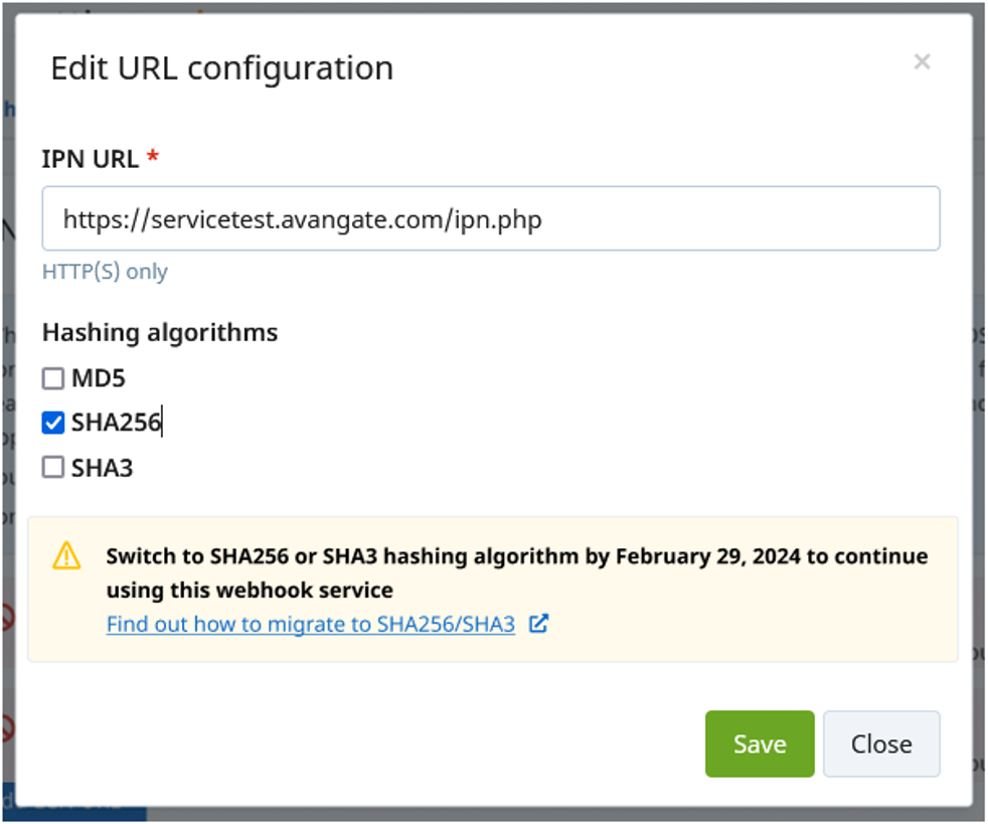The height and width of the screenshot is (824, 988).
Task: Select the MD5 label text
Action: coord(98,379)
